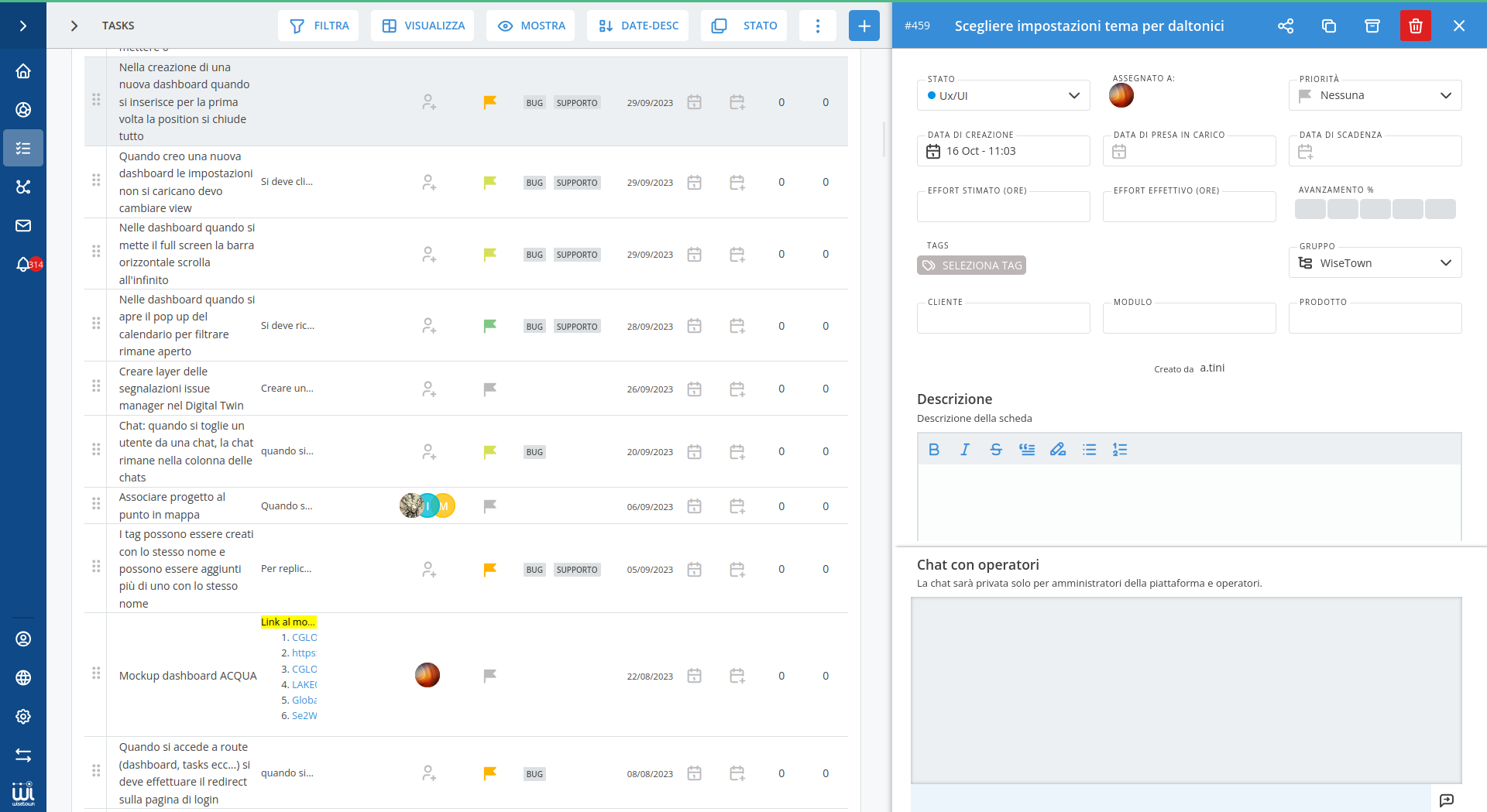Open the Filtra menu

pos(318,26)
